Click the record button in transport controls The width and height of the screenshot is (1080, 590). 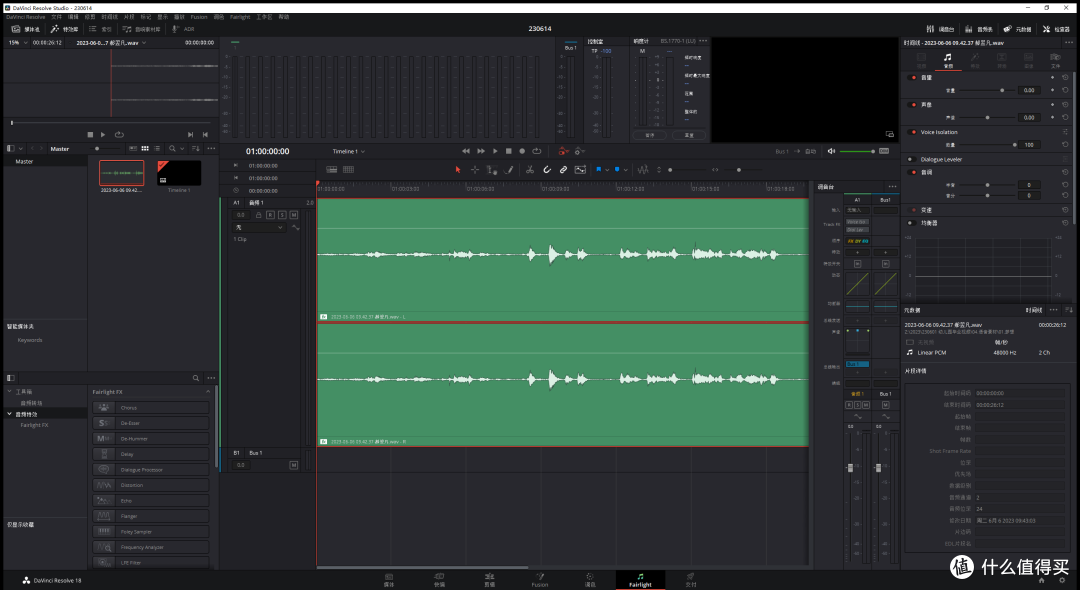click(522, 151)
